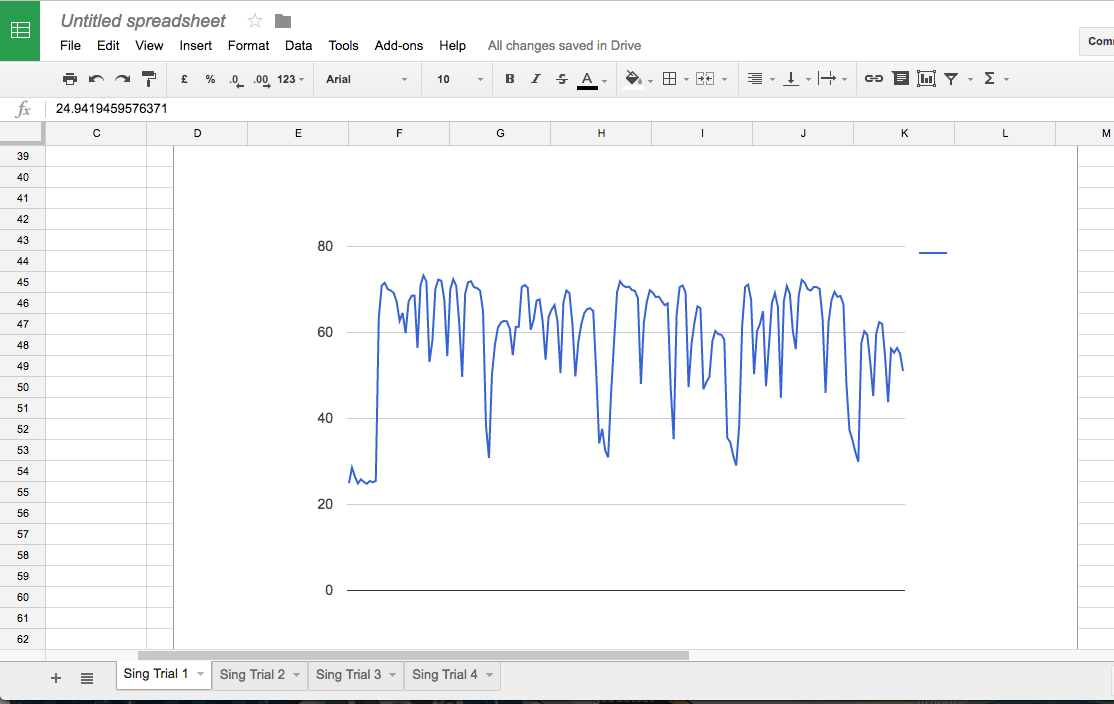Viewport: 1114px width, 704px height.
Task: Increase decimal places
Action: (262, 80)
